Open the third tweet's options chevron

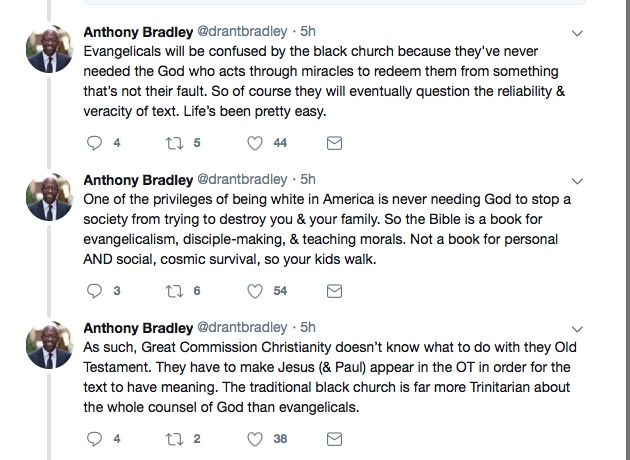click(576, 328)
